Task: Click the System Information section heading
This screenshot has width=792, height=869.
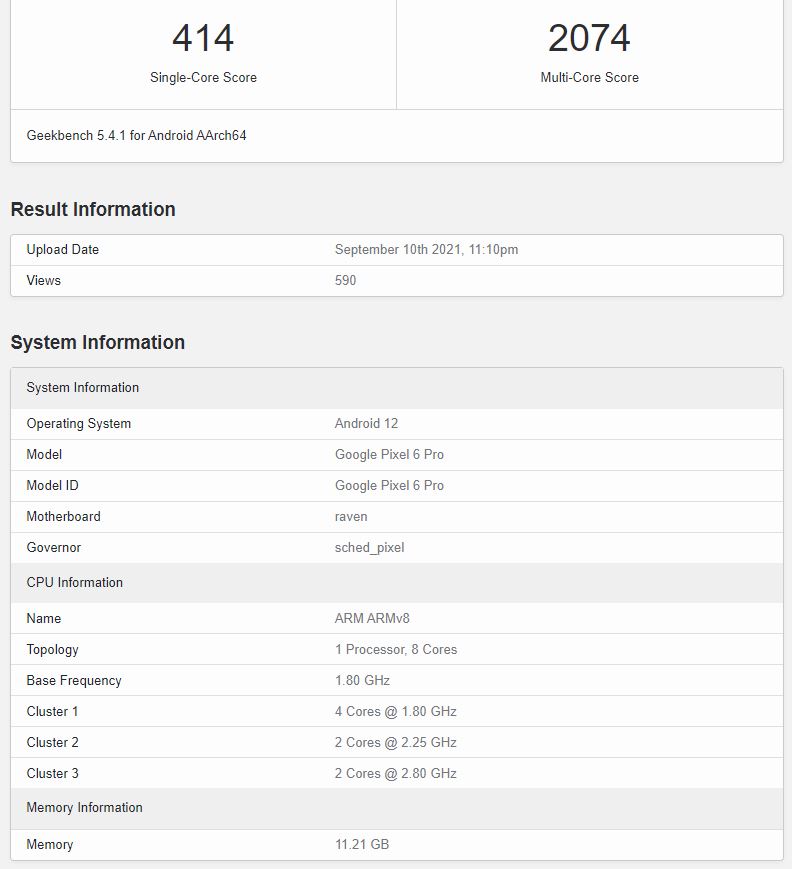Action: tap(97, 342)
